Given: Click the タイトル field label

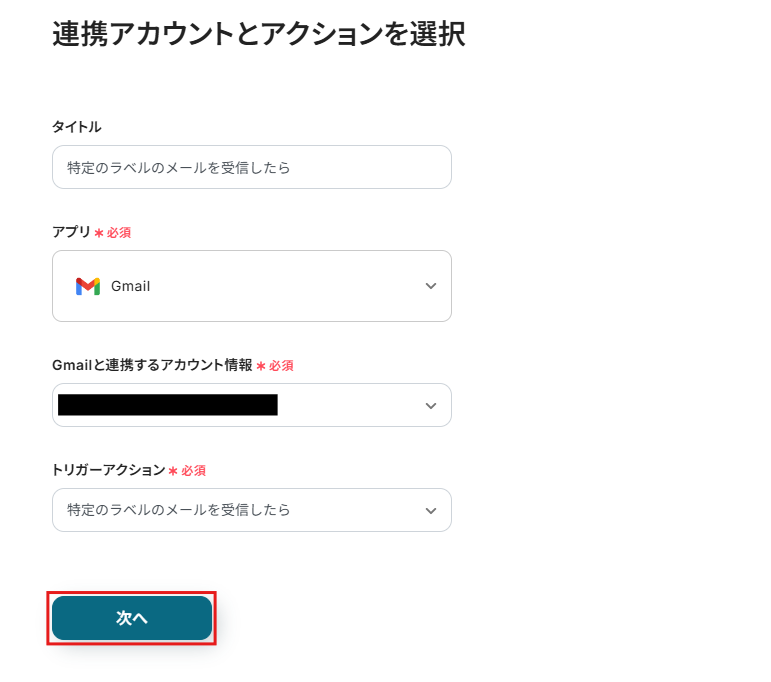Looking at the screenshot, I should click(76, 127).
